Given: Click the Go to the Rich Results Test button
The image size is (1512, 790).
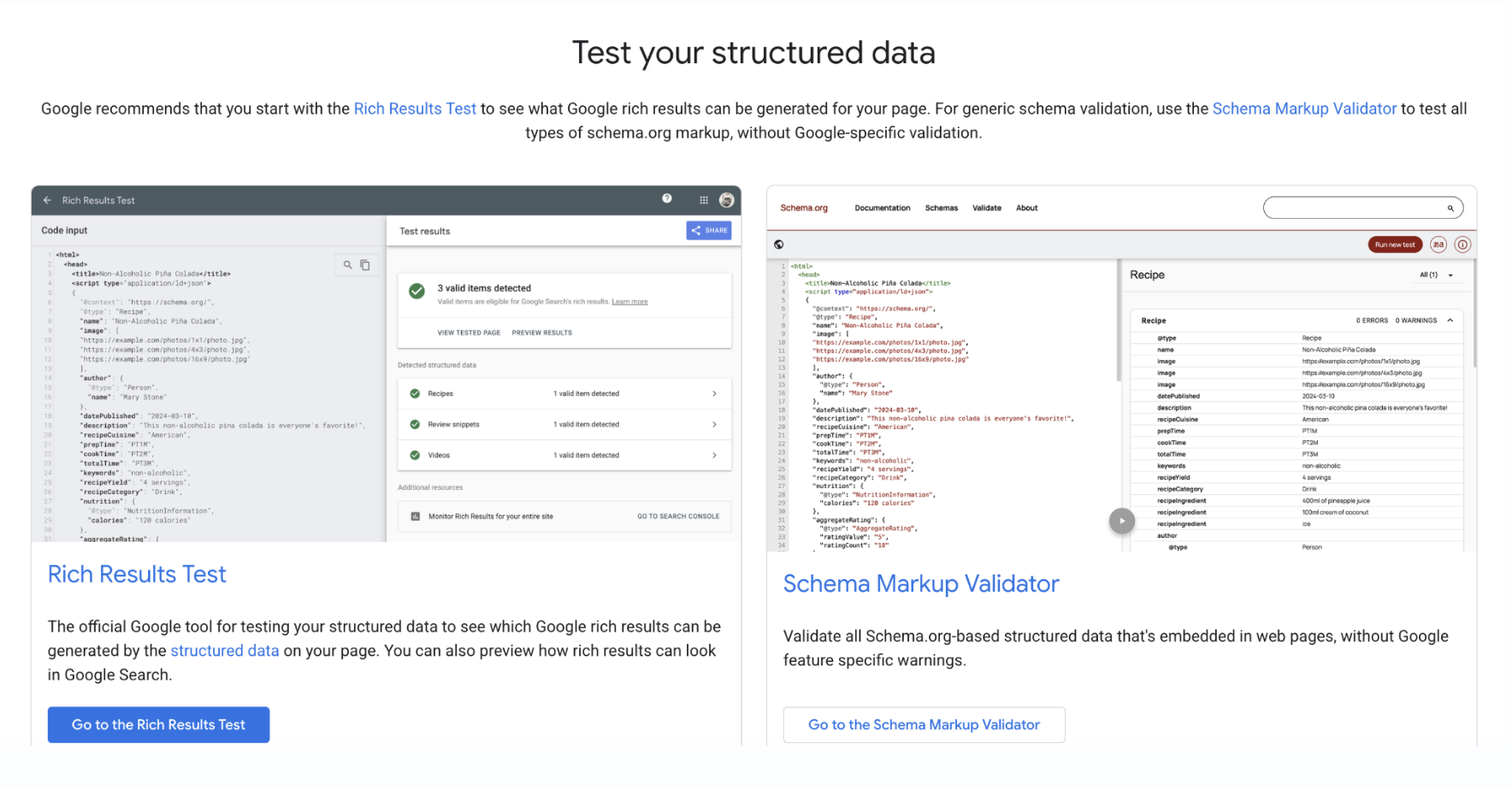Looking at the screenshot, I should coord(159,725).
